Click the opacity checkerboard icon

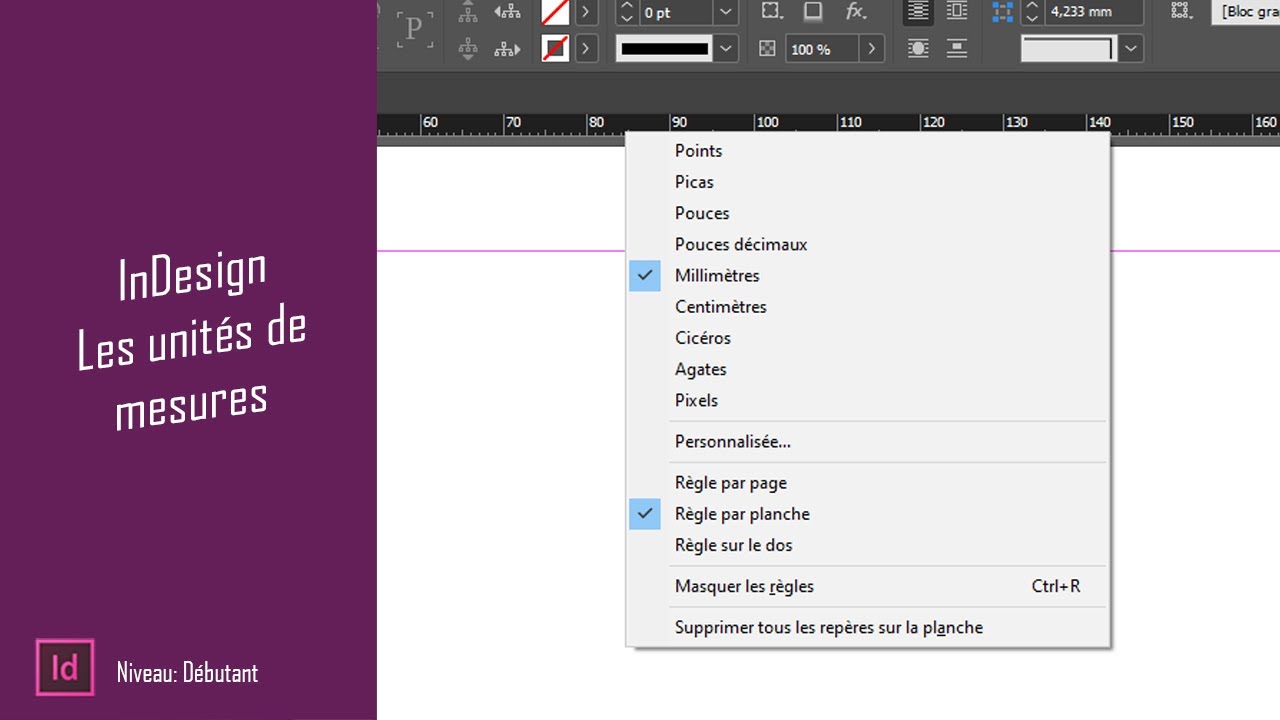click(767, 48)
